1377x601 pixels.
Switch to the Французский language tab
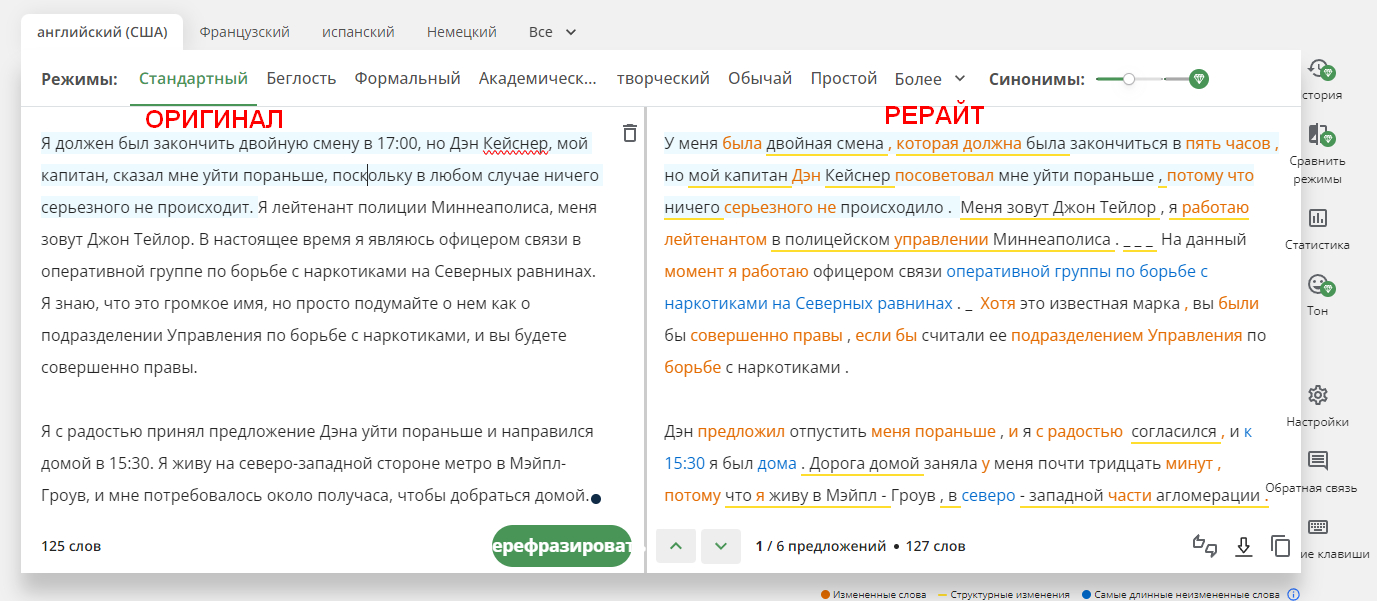(244, 32)
